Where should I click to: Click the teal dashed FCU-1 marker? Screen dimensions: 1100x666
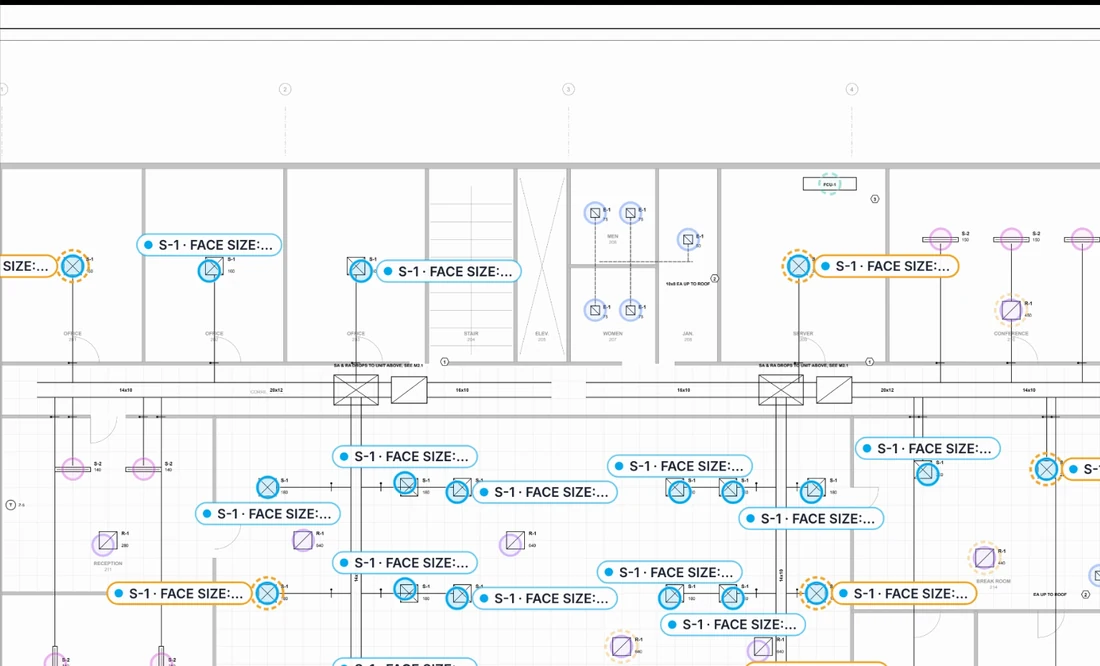point(830,184)
